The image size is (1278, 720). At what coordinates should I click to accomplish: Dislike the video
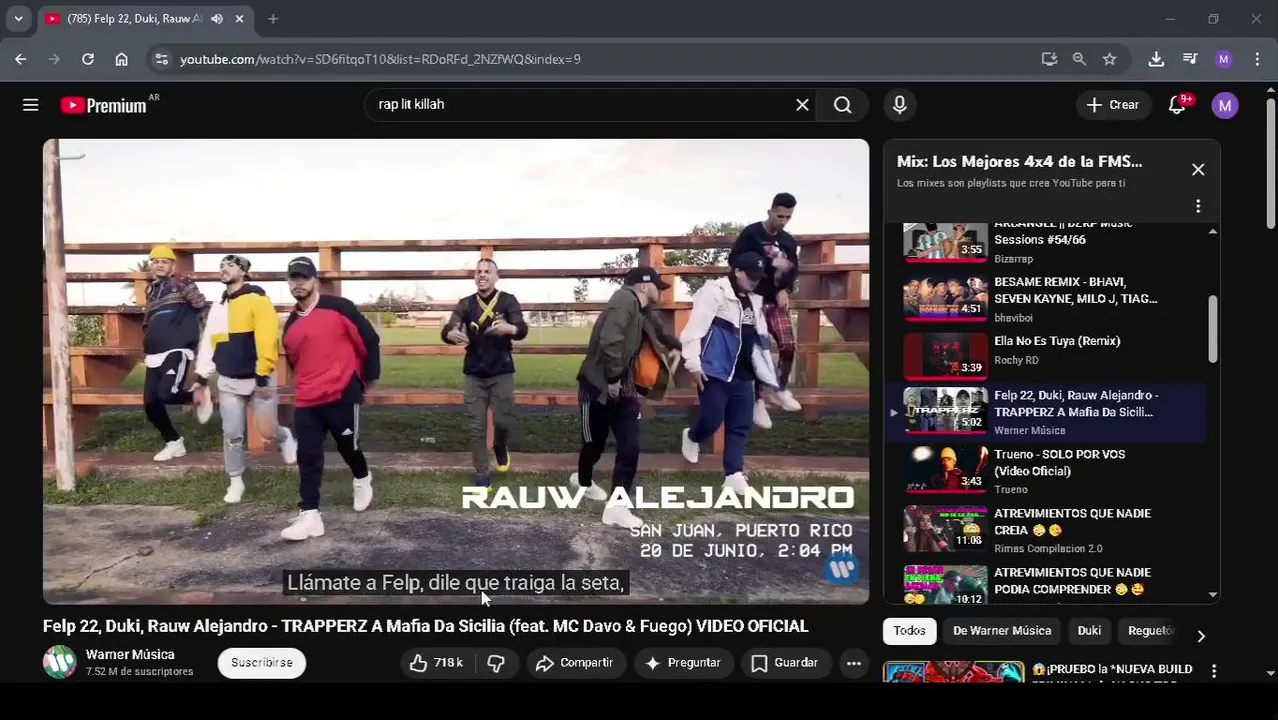coord(496,663)
